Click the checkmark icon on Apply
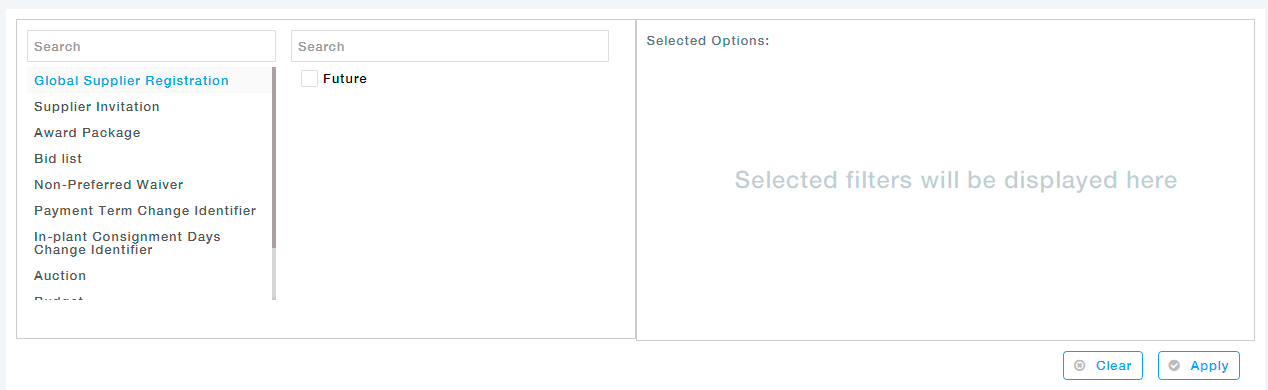Image resolution: width=1268 pixels, height=390 pixels. (1174, 366)
